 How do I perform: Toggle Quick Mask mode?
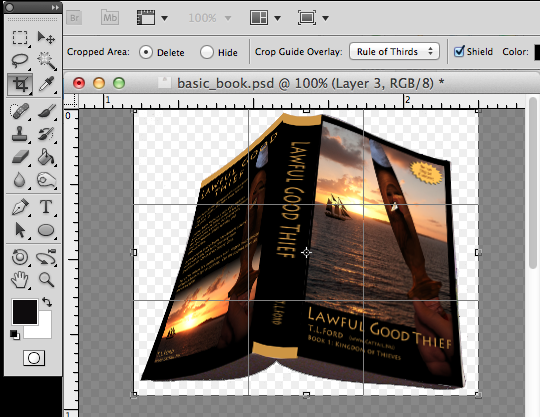[x=34, y=358]
